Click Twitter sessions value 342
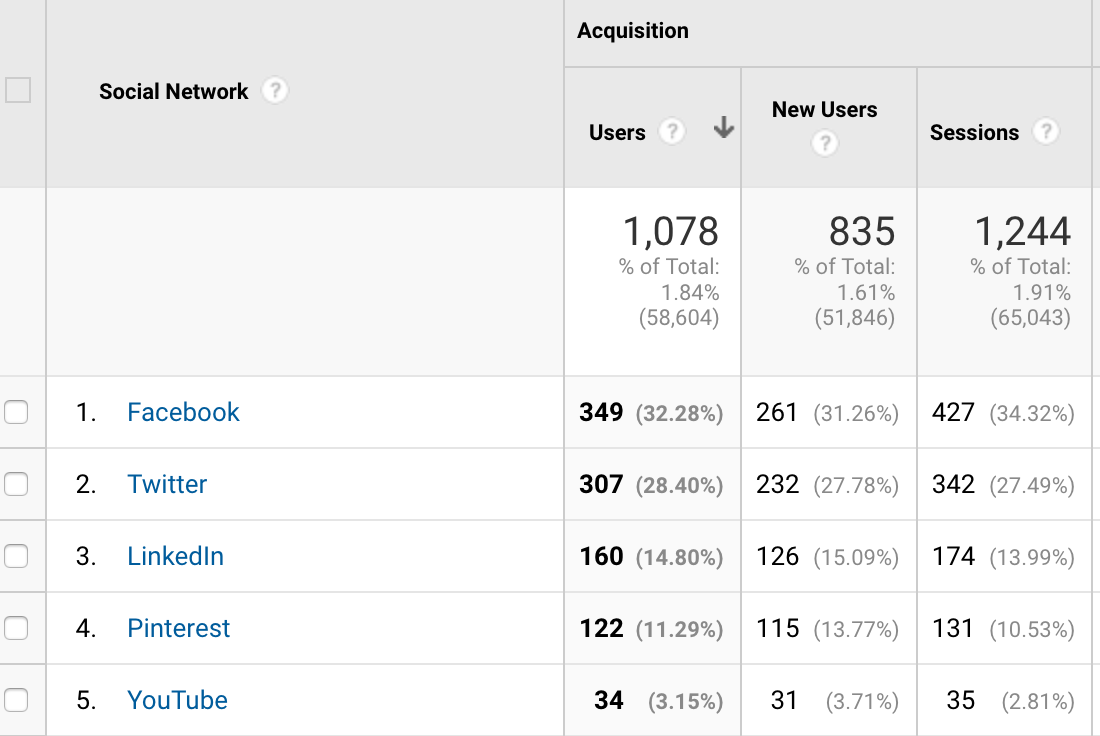The height and width of the screenshot is (736, 1100). [x=953, y=484]
